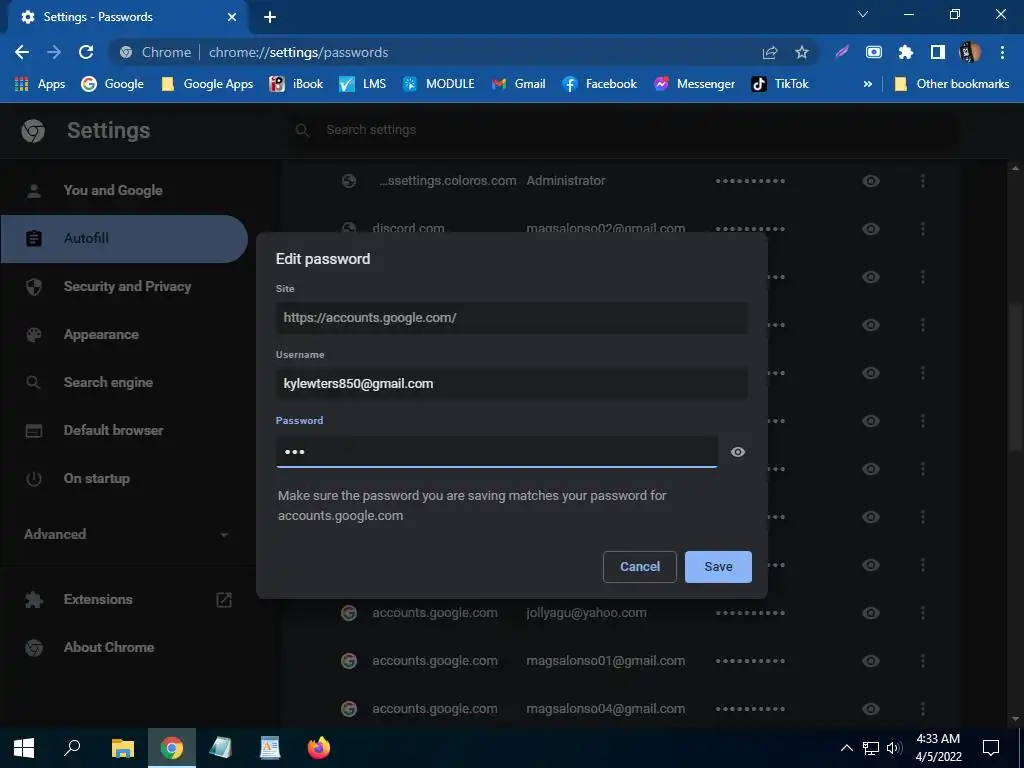
Task: Show password for jollyagu@yahoo.com row
Action: pyautogui.click(x=871, y=613)
